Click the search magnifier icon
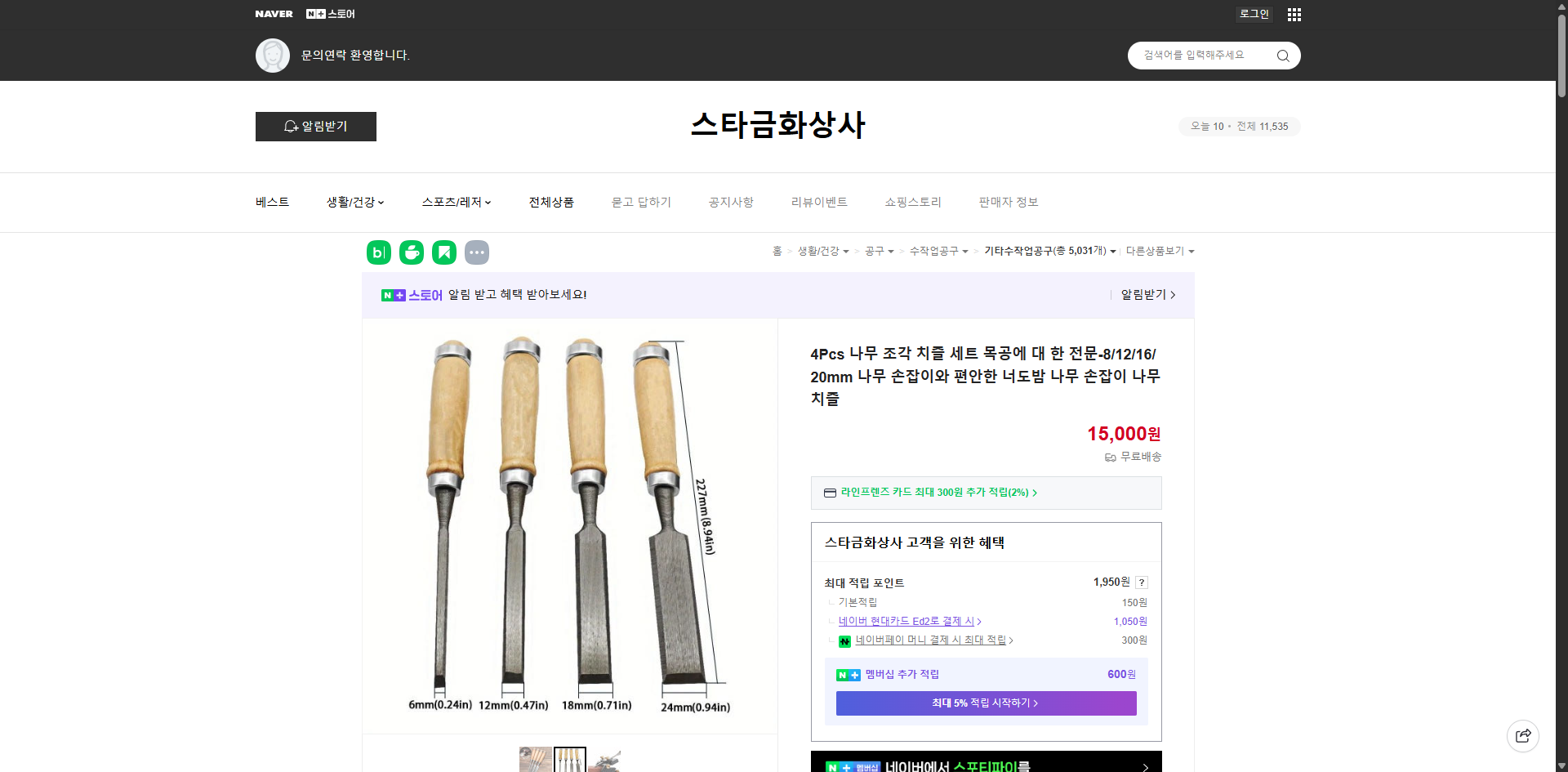This screenshot has width=1568, height=772. point(1282,55)
